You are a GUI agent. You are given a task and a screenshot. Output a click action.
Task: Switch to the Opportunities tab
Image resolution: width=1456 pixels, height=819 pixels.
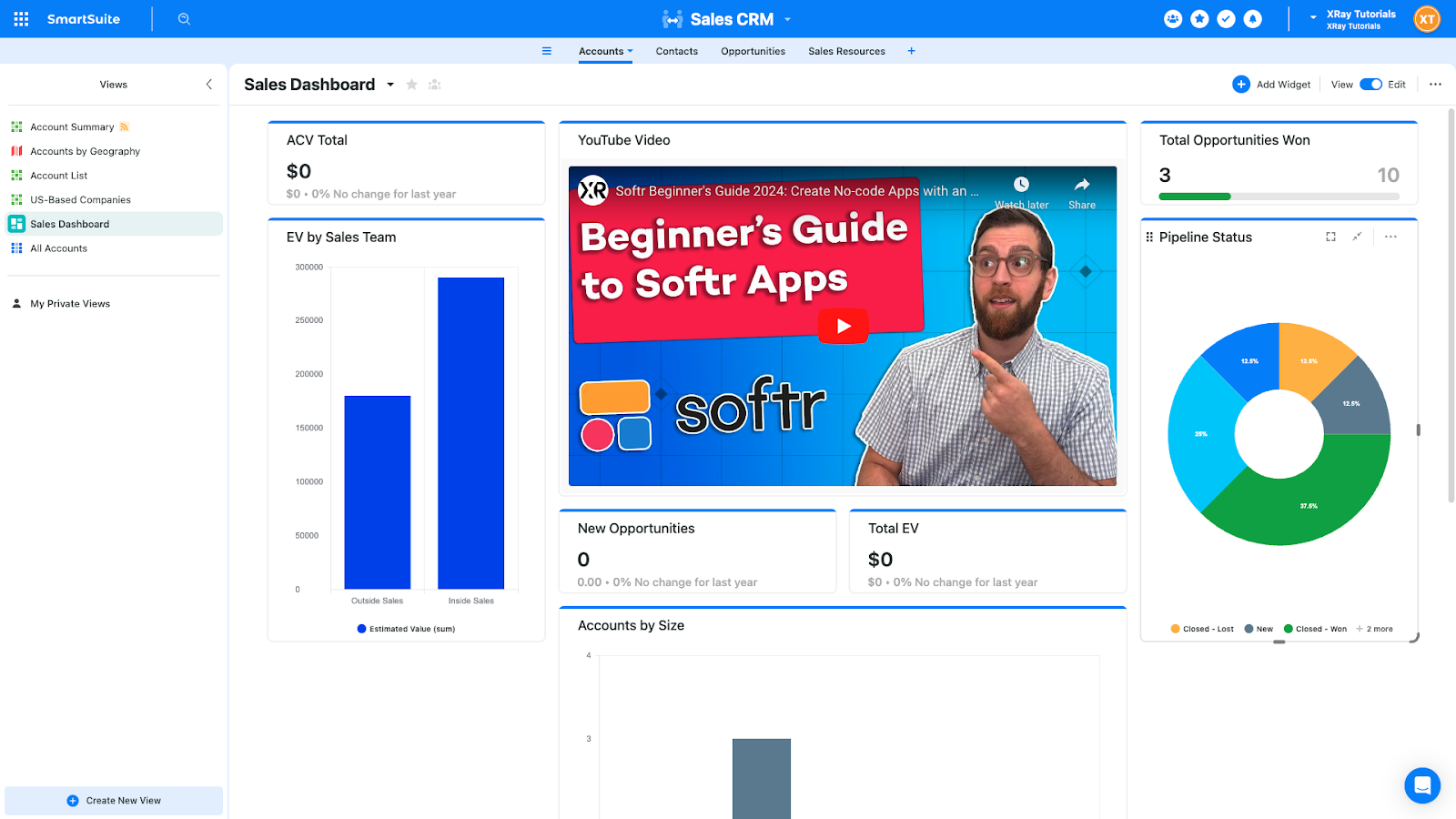[x=753, y=51]
